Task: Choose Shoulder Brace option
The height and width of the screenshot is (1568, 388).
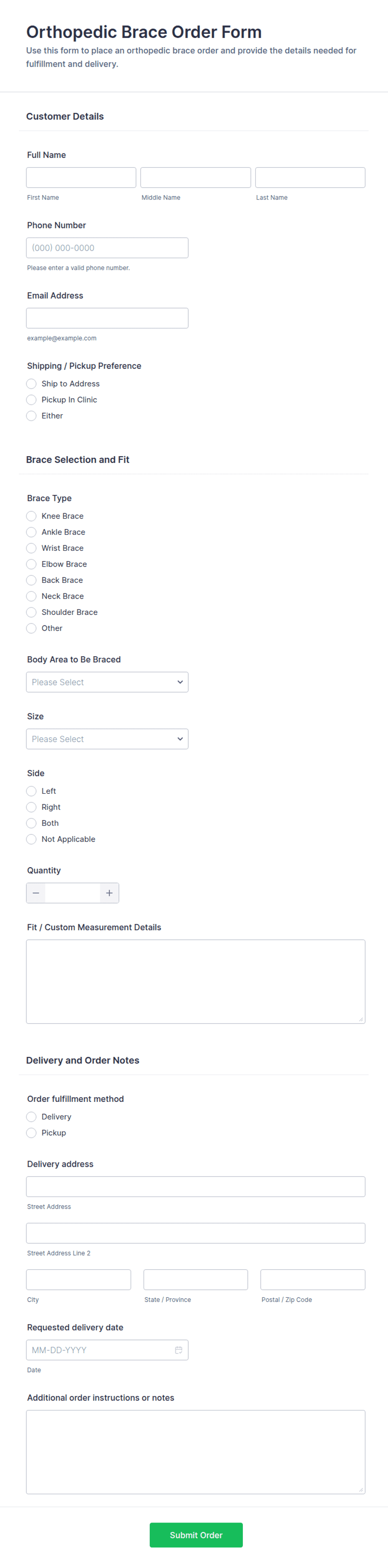Action: [x=32, y=612]
